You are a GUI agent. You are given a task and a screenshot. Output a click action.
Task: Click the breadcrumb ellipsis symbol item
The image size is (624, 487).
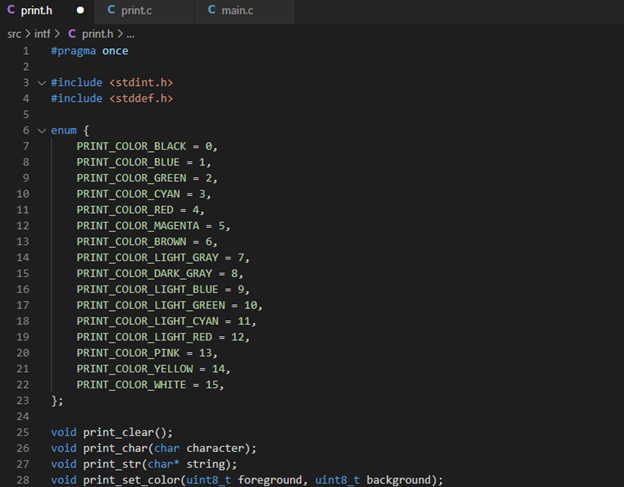point(131,33)
